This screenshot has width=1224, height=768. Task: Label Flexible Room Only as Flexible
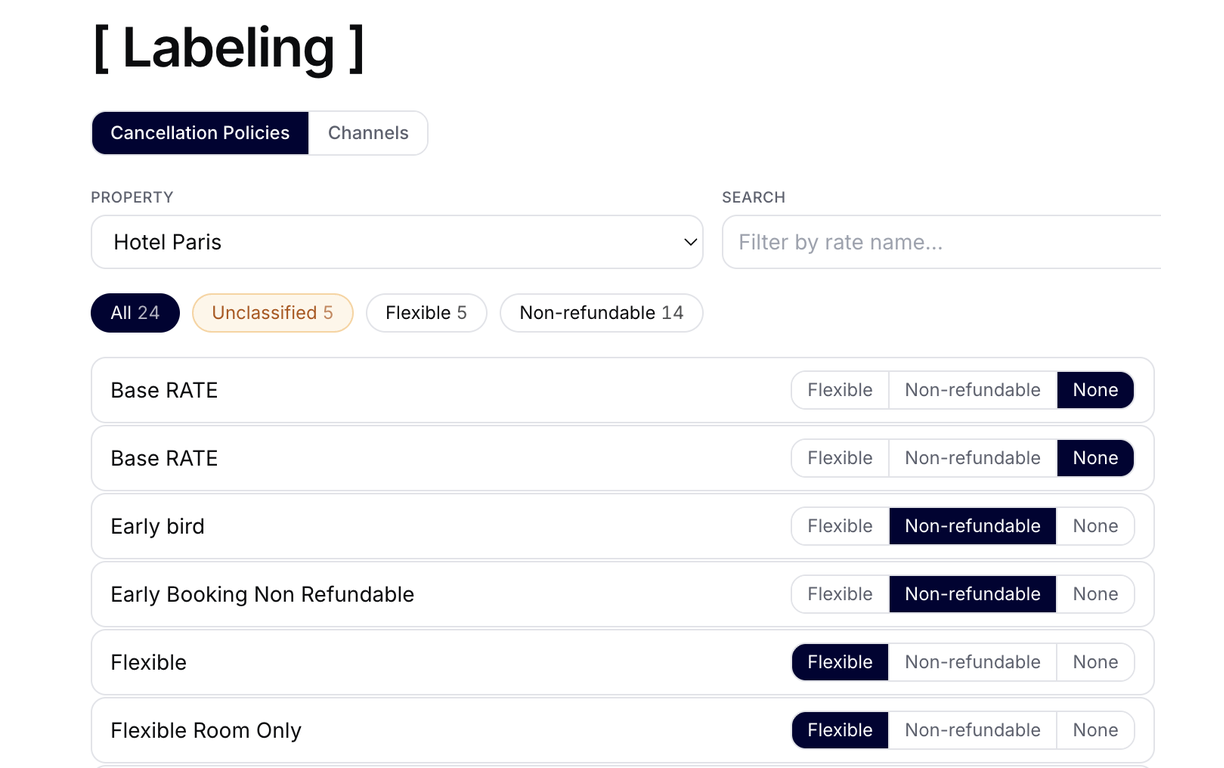[x=840, y=730]
